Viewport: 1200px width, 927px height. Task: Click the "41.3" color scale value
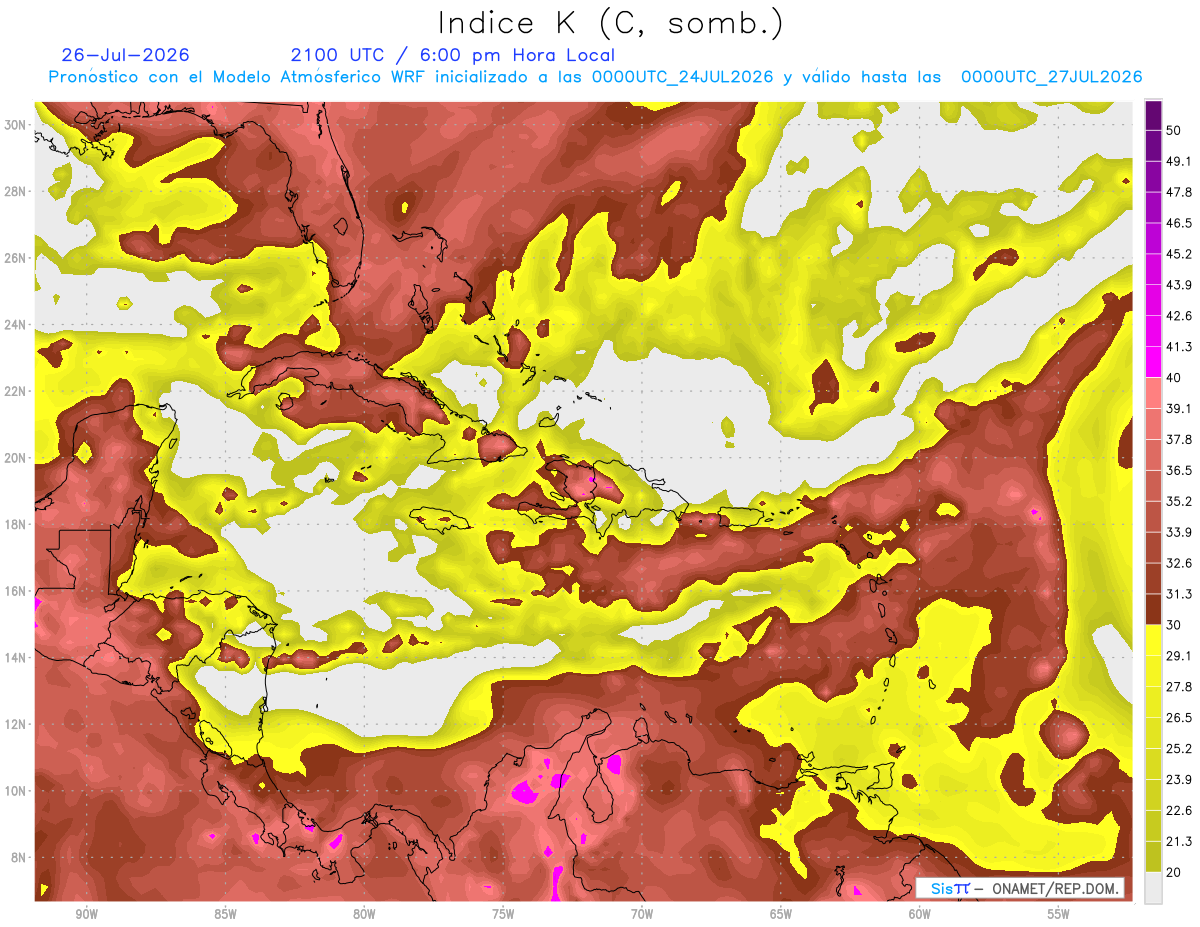coord(1179,347)
